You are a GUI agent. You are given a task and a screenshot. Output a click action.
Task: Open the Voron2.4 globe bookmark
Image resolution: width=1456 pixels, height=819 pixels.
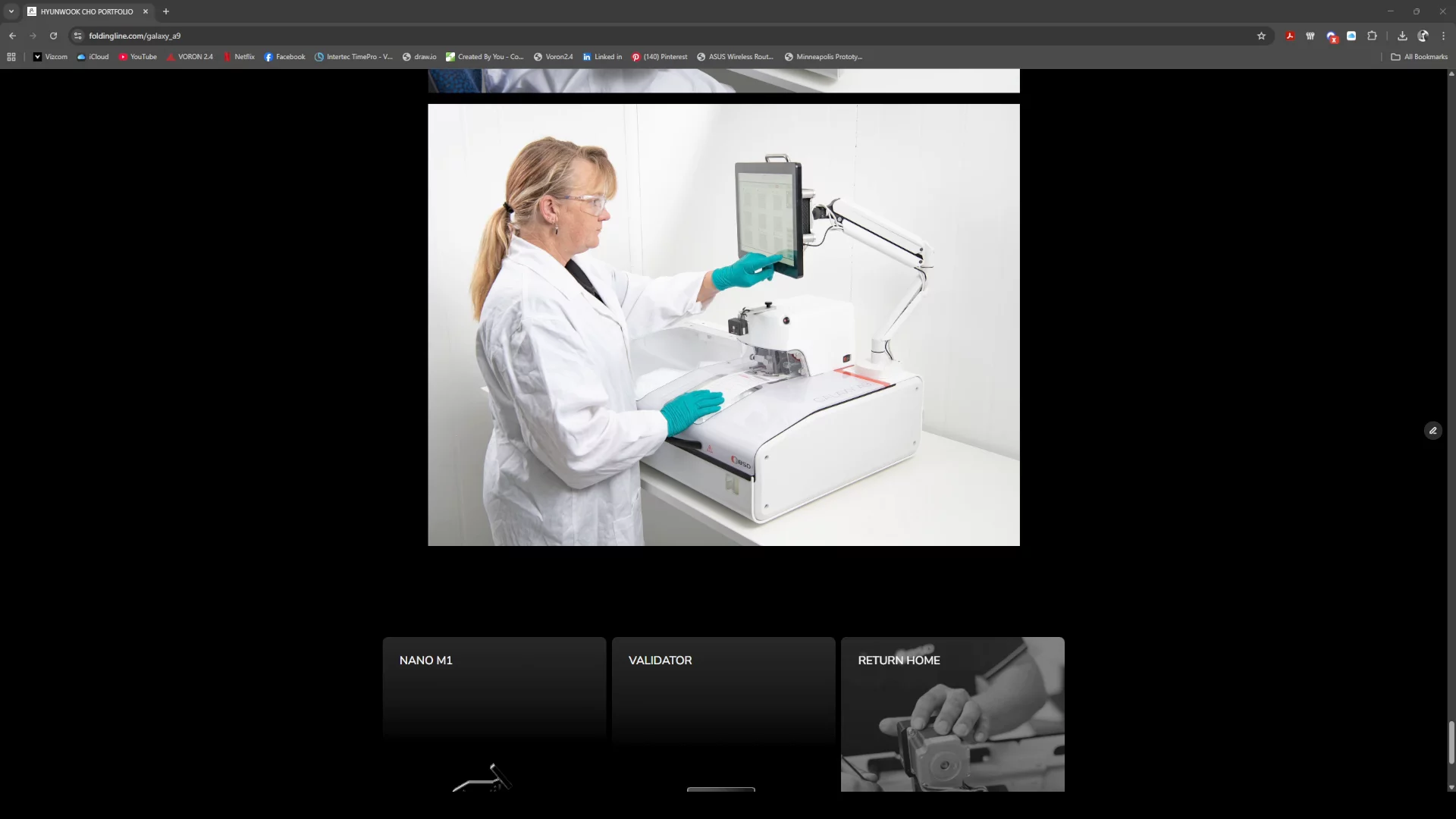[x=553, y=57]
